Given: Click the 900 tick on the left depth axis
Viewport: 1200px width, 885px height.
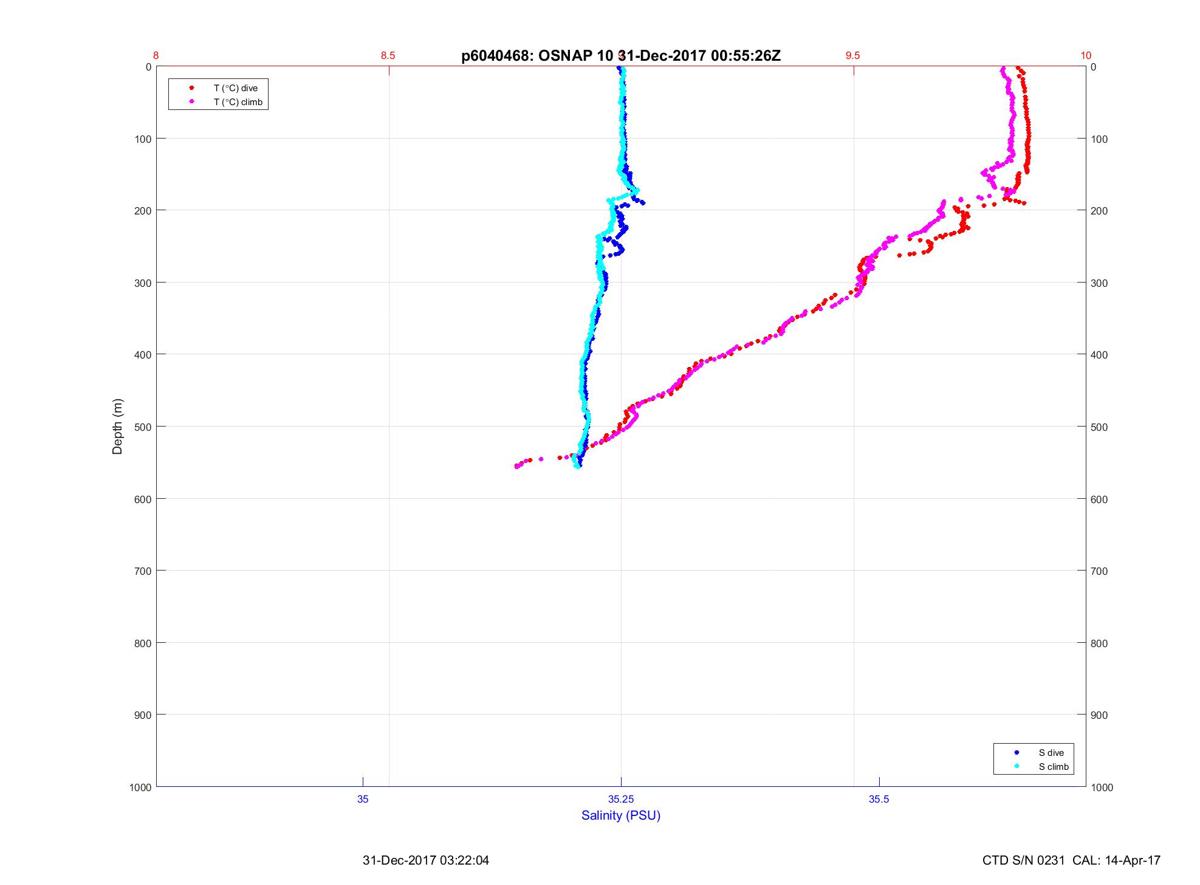Looking at the screenshot, I should point(142,715).
